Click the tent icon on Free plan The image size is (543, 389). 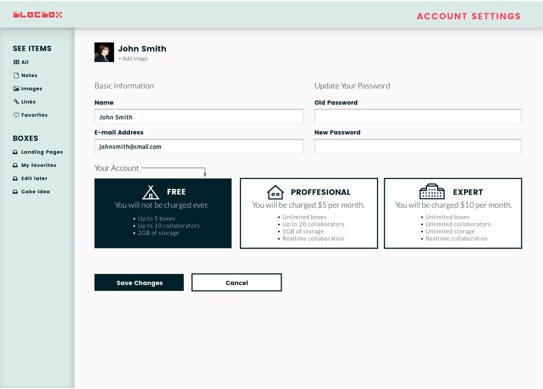(x=151, y=193)
